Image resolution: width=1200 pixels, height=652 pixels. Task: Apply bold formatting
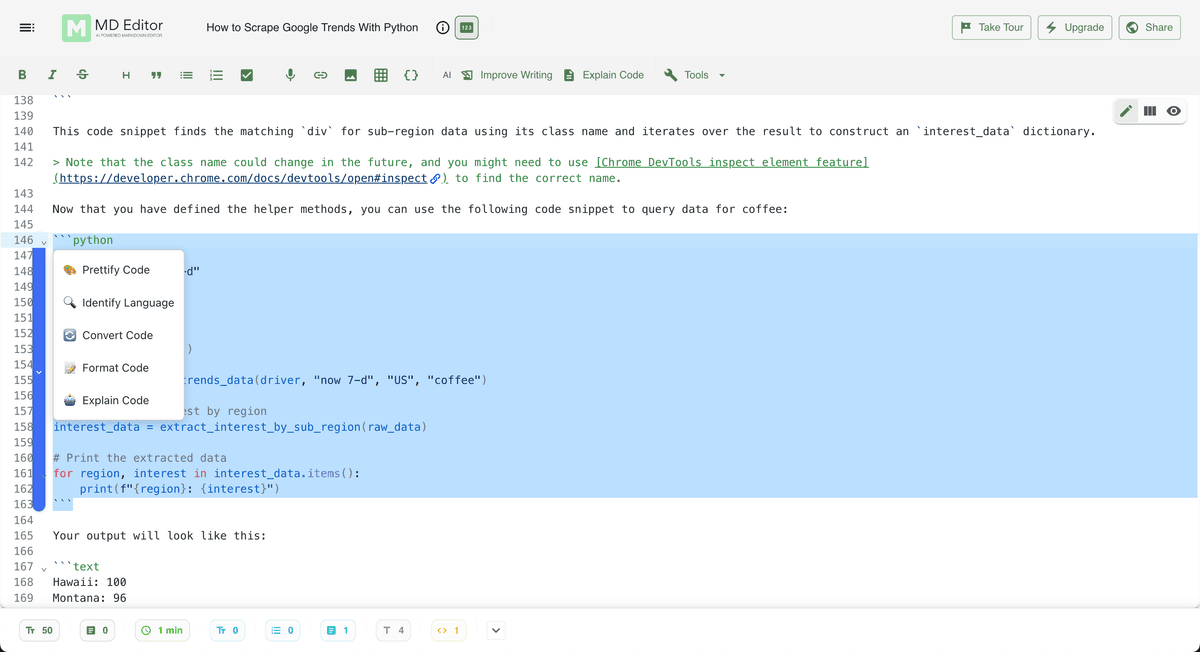tap(22, 75)
